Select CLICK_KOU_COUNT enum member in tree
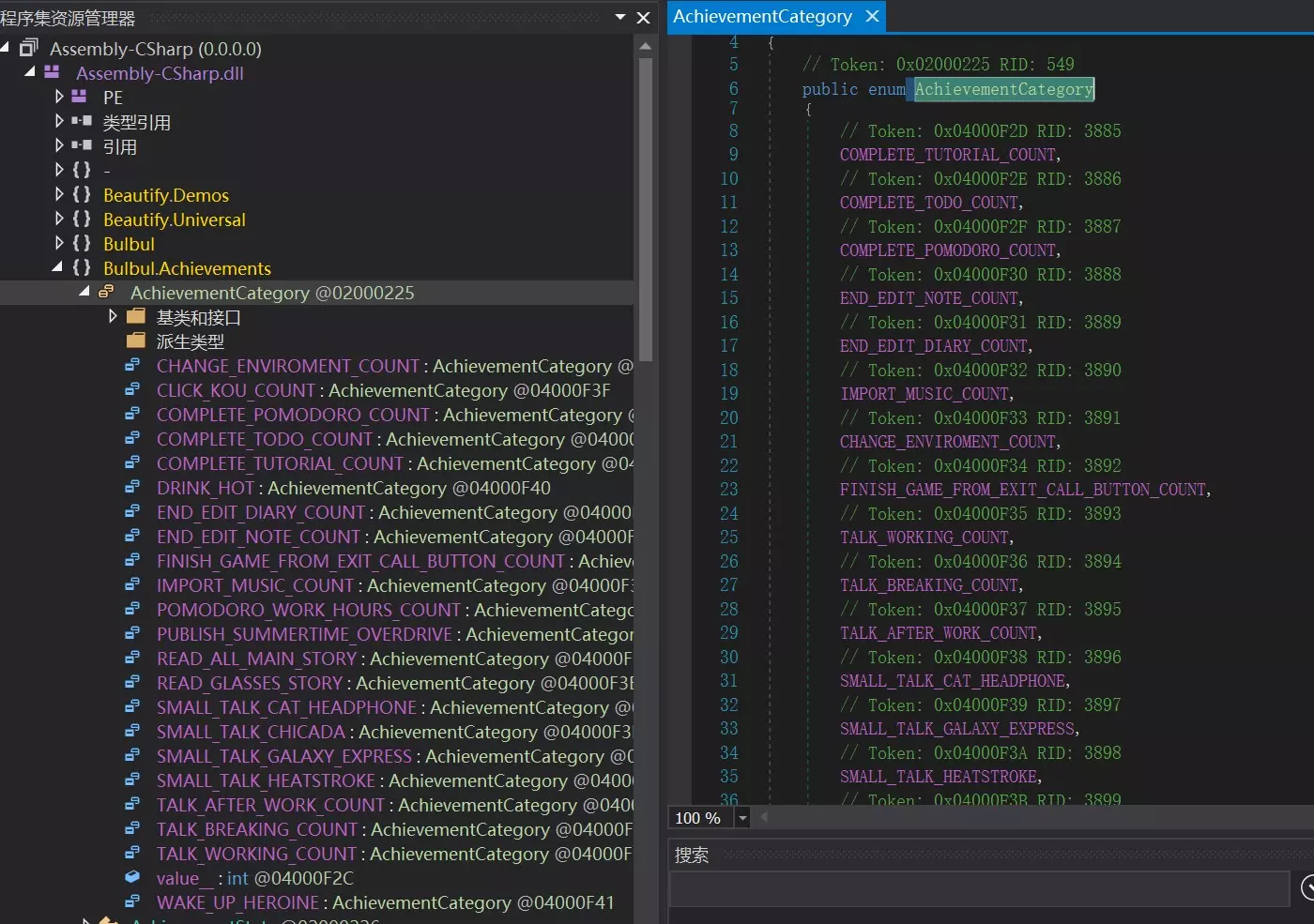The height and width of the screenshot is (924, 1314). click(237, 390)
